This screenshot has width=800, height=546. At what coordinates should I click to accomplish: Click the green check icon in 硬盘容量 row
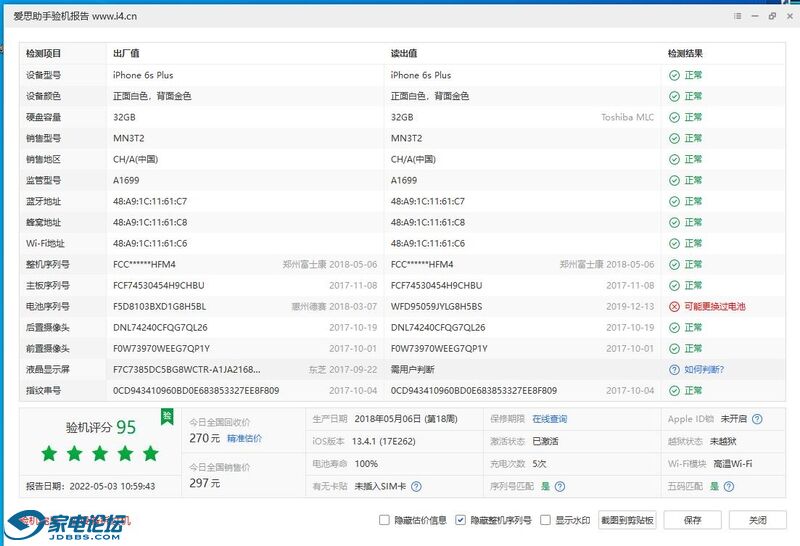674,117
